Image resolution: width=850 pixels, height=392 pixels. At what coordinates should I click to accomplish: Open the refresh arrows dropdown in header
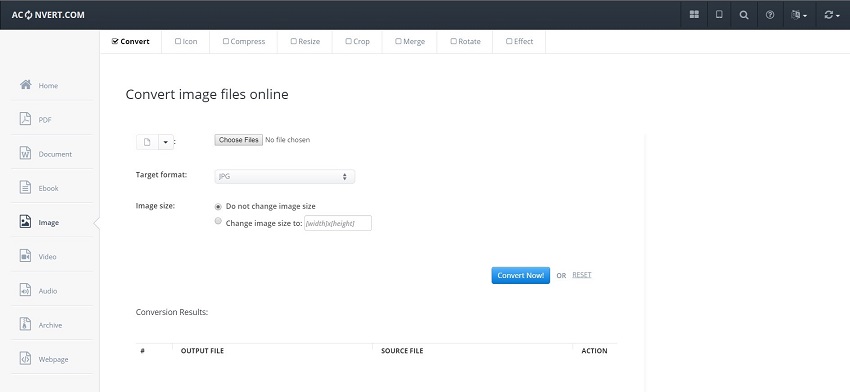[x=832, y=15]
